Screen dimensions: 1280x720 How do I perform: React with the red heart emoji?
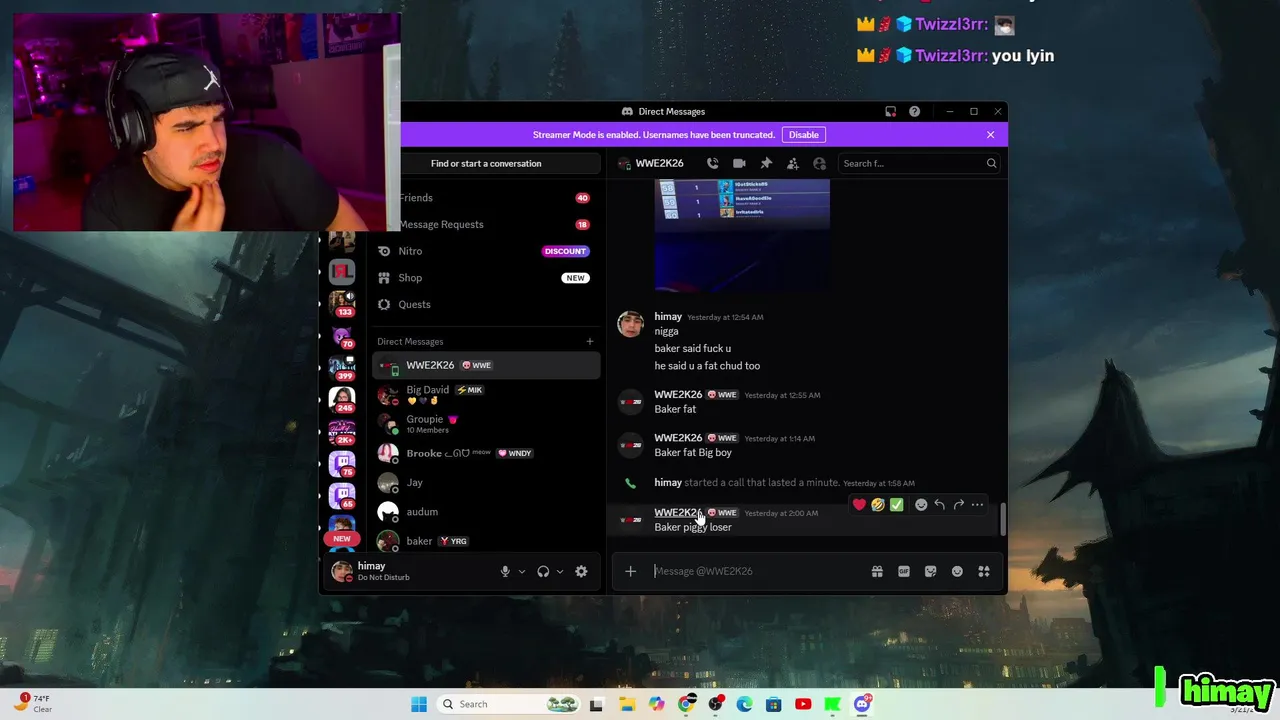[x=859, y=504]
